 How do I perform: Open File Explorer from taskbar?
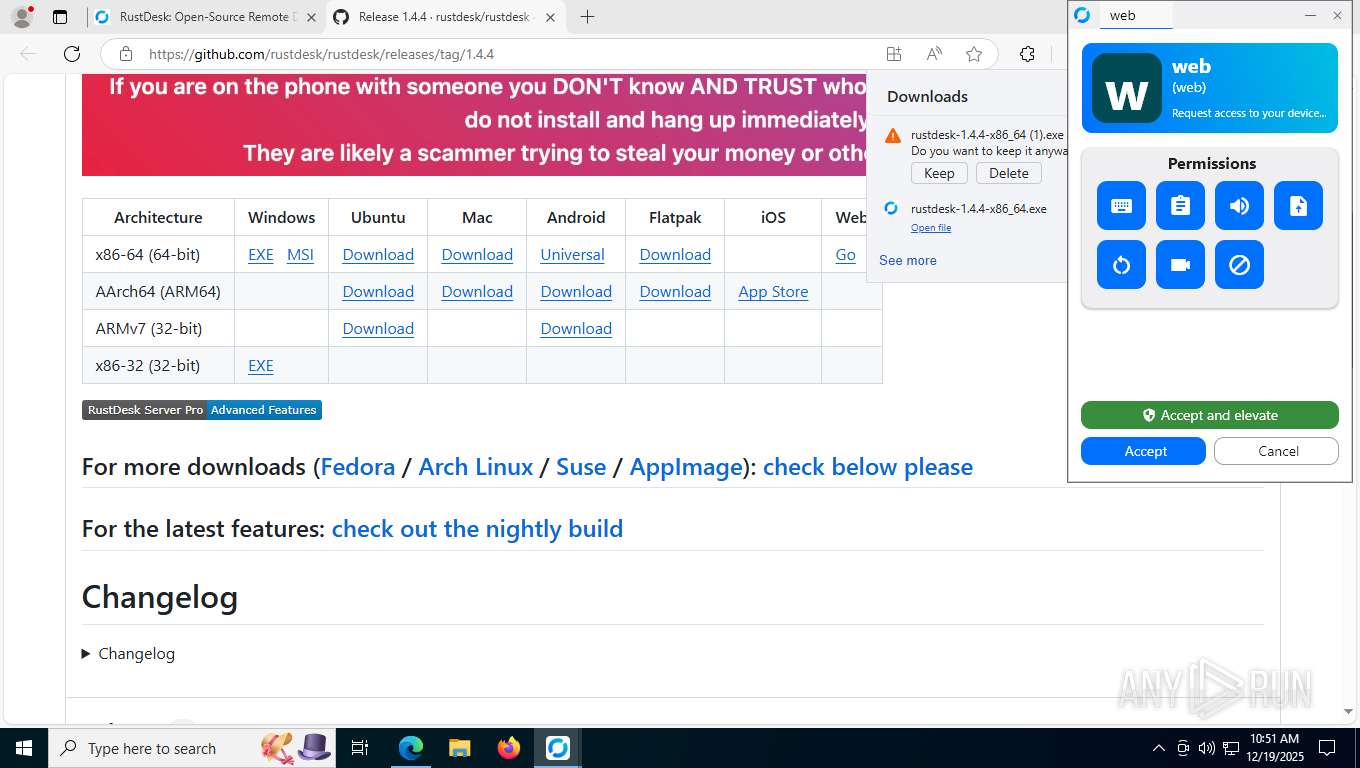459,748
